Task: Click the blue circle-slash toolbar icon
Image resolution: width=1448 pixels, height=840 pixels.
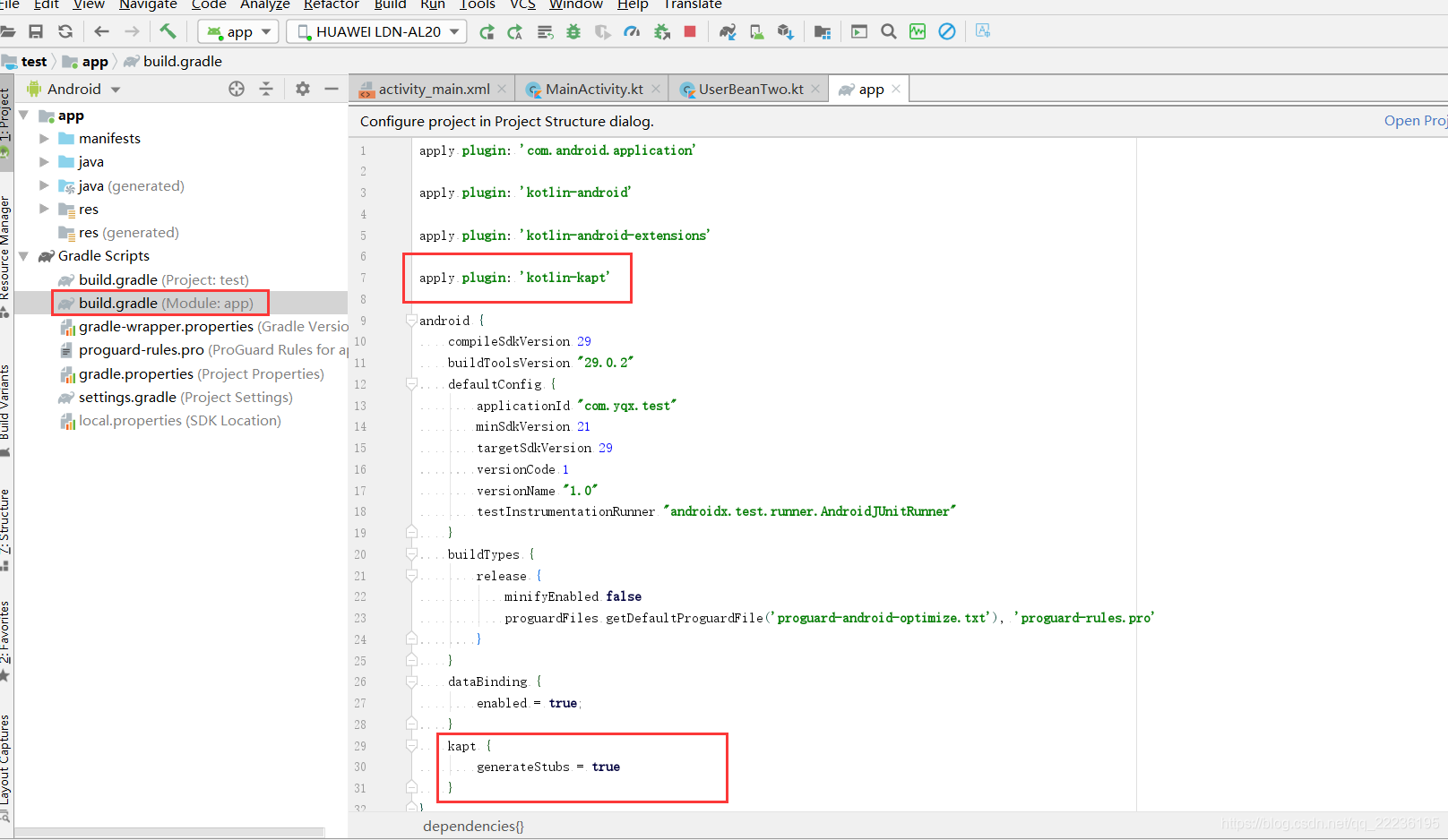Action: point(947,31)
